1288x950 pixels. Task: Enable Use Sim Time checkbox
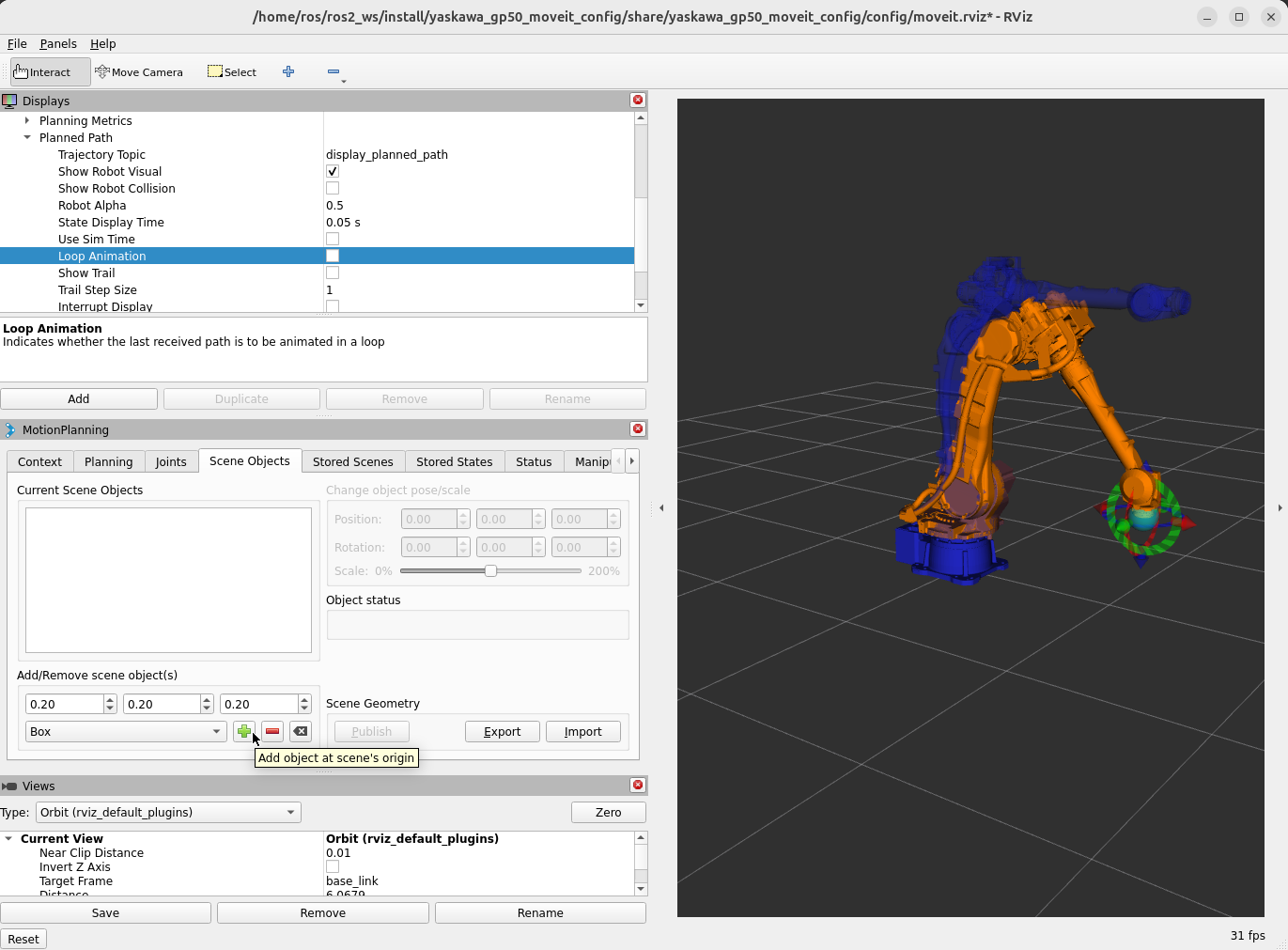pyautogui.click(x=333, y=239)
